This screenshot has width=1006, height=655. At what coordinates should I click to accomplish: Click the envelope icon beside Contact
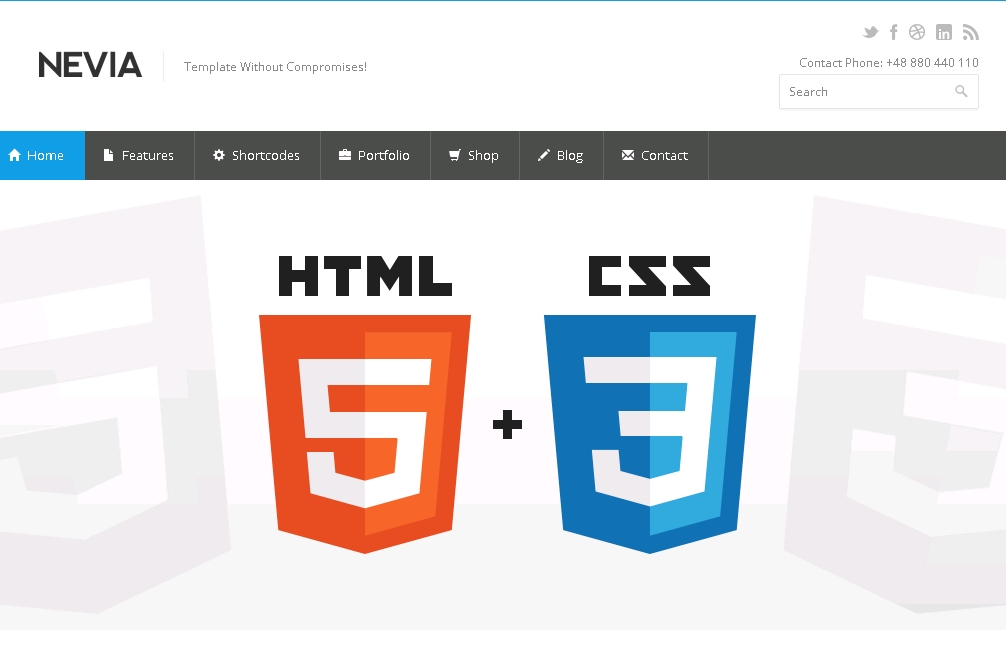[x=628, y=155]
